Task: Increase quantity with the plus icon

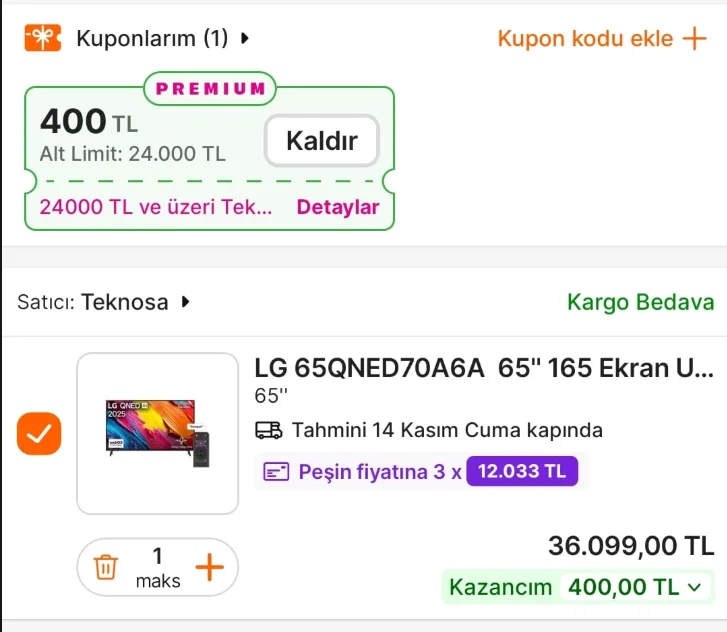Action: coord(209,568)
